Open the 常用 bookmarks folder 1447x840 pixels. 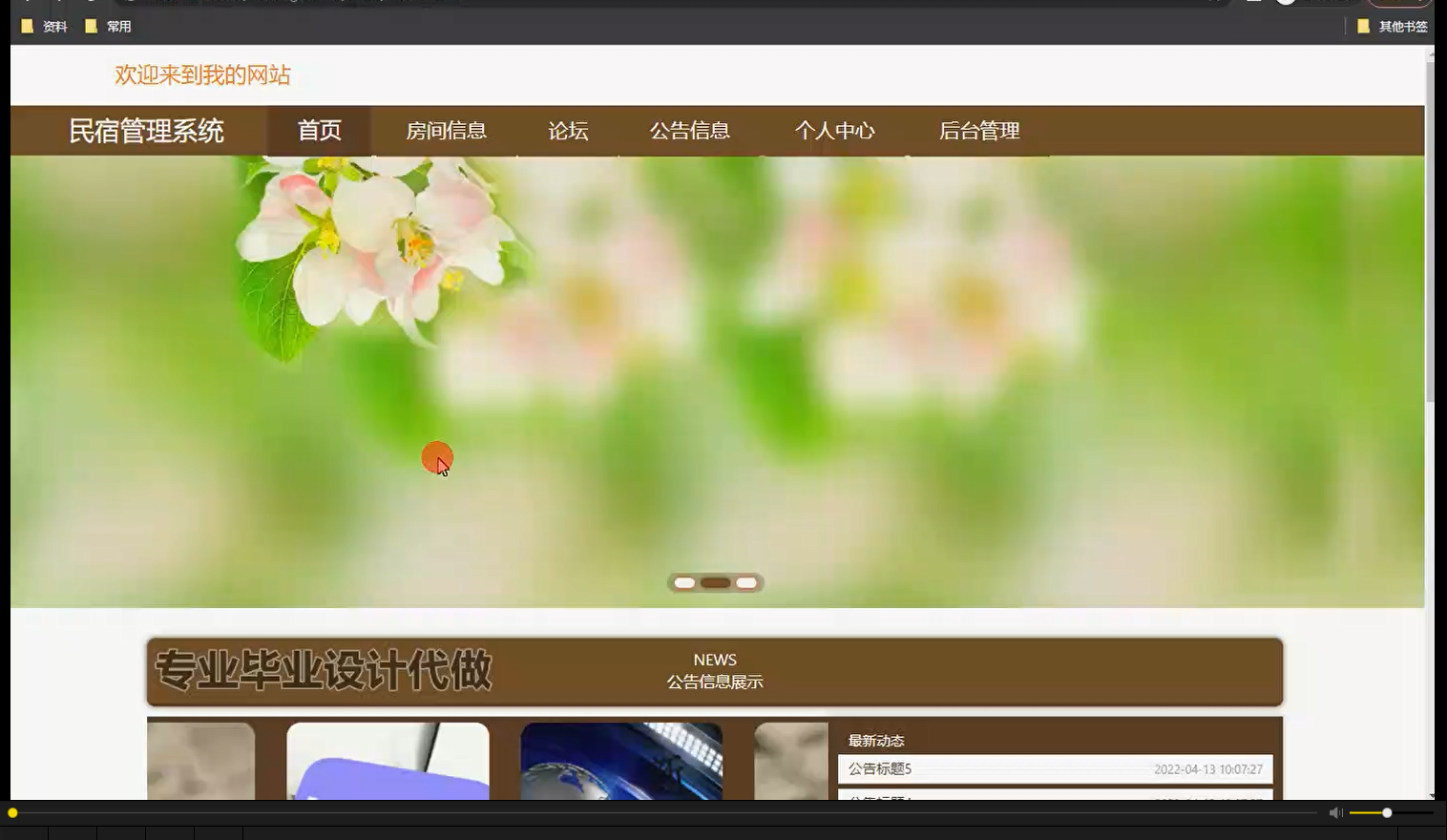pos(108,27)
